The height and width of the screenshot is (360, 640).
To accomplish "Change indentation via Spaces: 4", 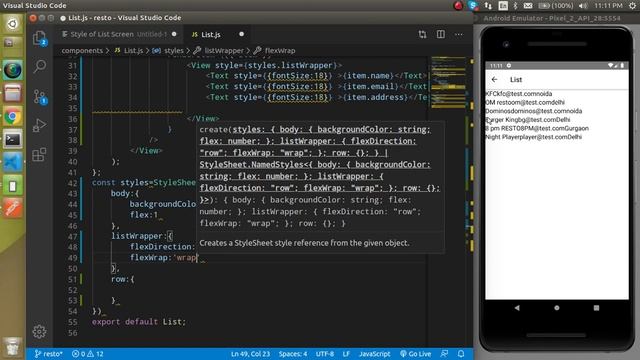I will (293, 354).
